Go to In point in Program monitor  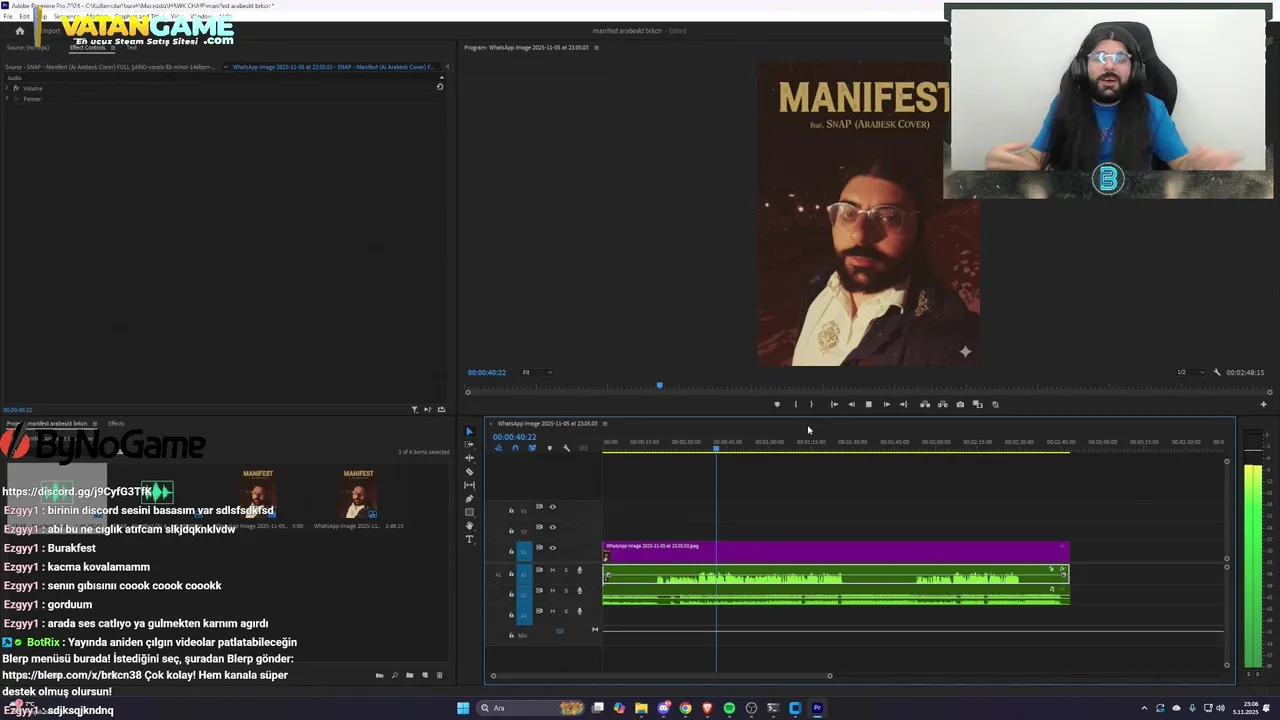[x=834, y=404]
